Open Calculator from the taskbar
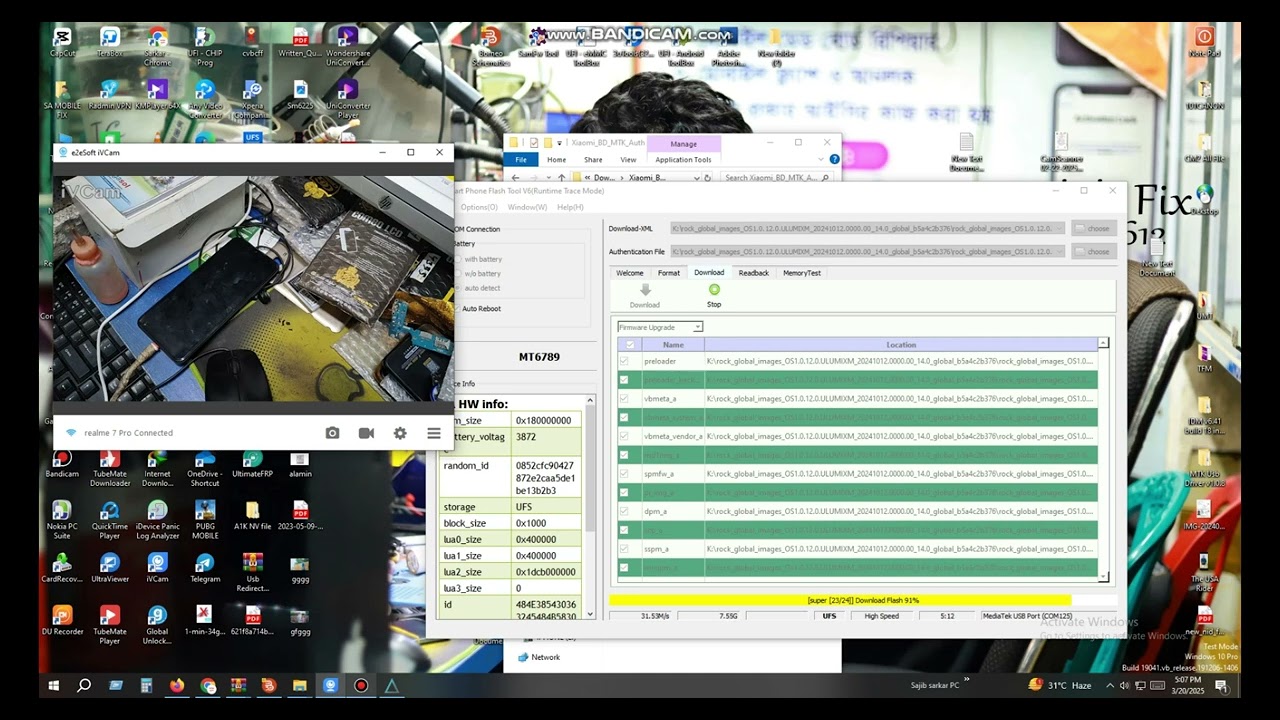The image size is (1280, 720). 146,686
